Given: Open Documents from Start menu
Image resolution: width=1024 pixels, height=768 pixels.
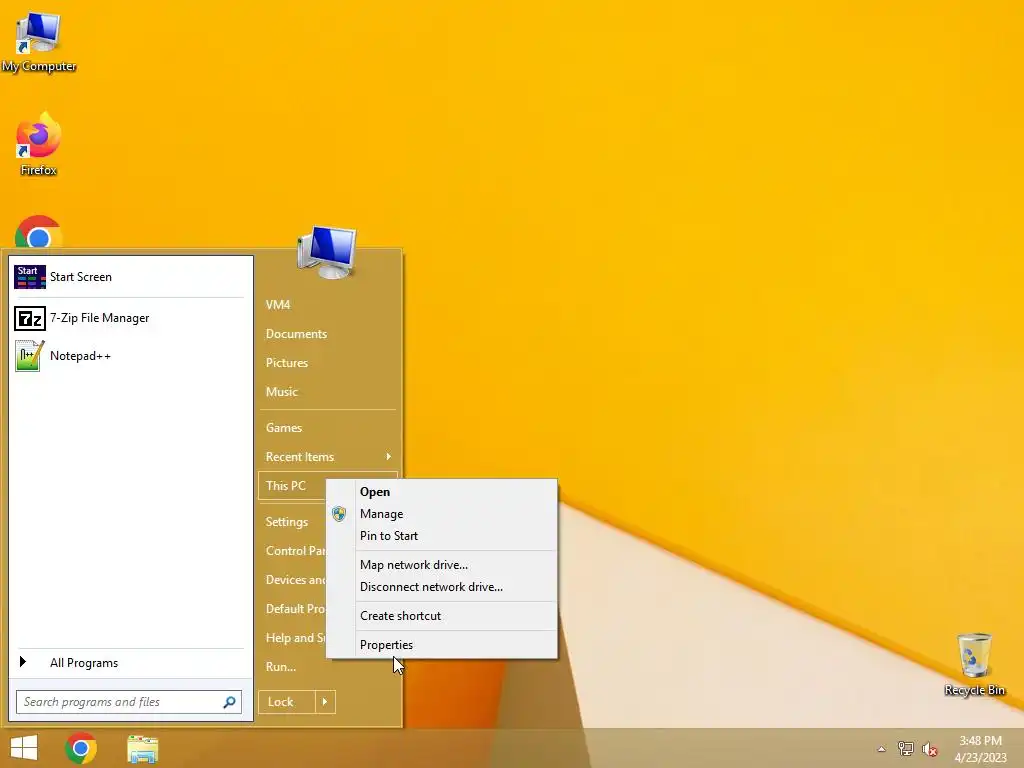Looking at the screenshot, I should click(x=296, y=334).
